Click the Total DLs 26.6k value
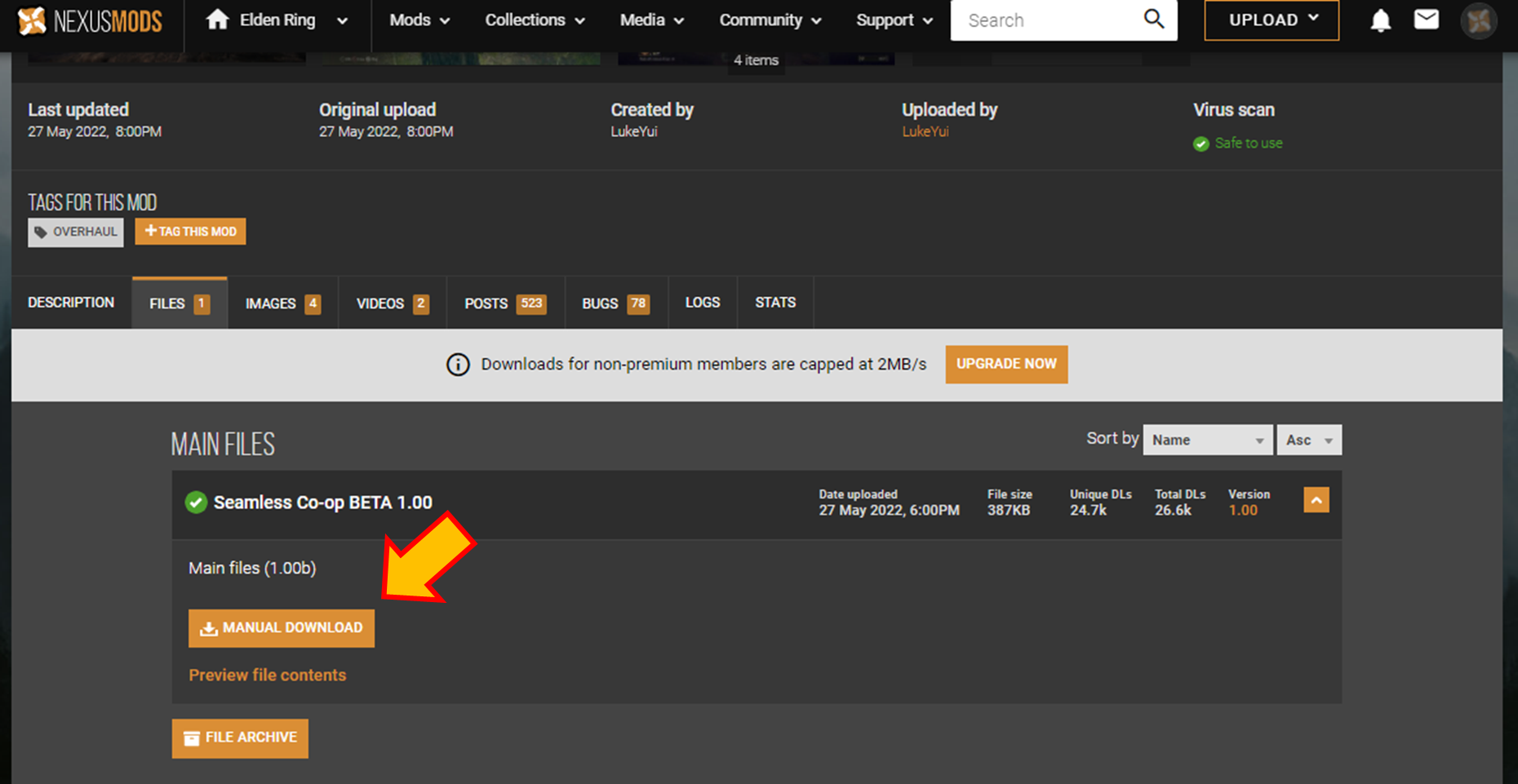Image resolution: width=1518 pixels, height=784 pixels. coord(1173,511)
